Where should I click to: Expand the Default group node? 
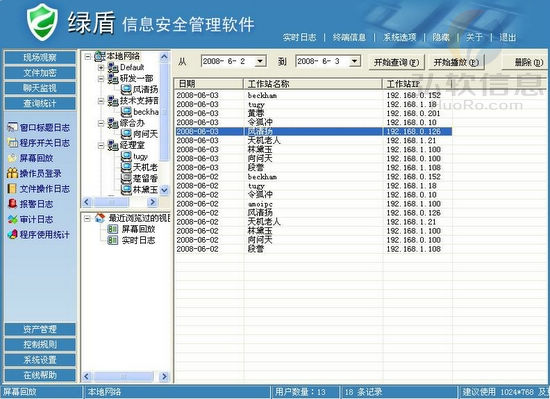click(101, 67)
